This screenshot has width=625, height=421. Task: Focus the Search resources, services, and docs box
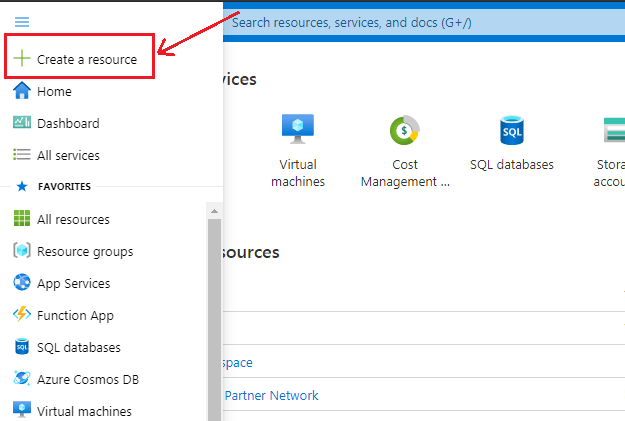424,22
